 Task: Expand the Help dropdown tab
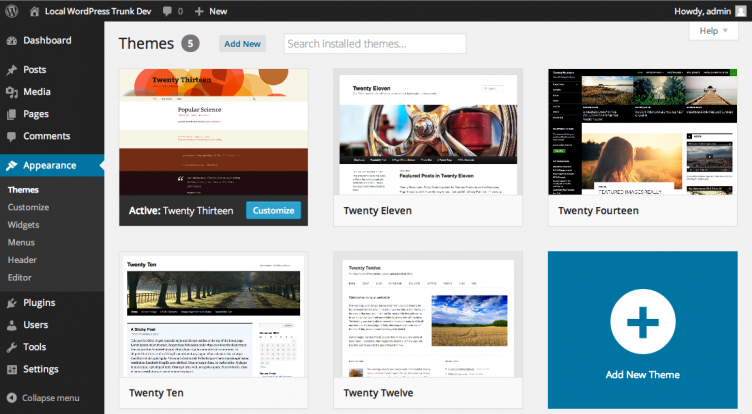click(714, 31)
